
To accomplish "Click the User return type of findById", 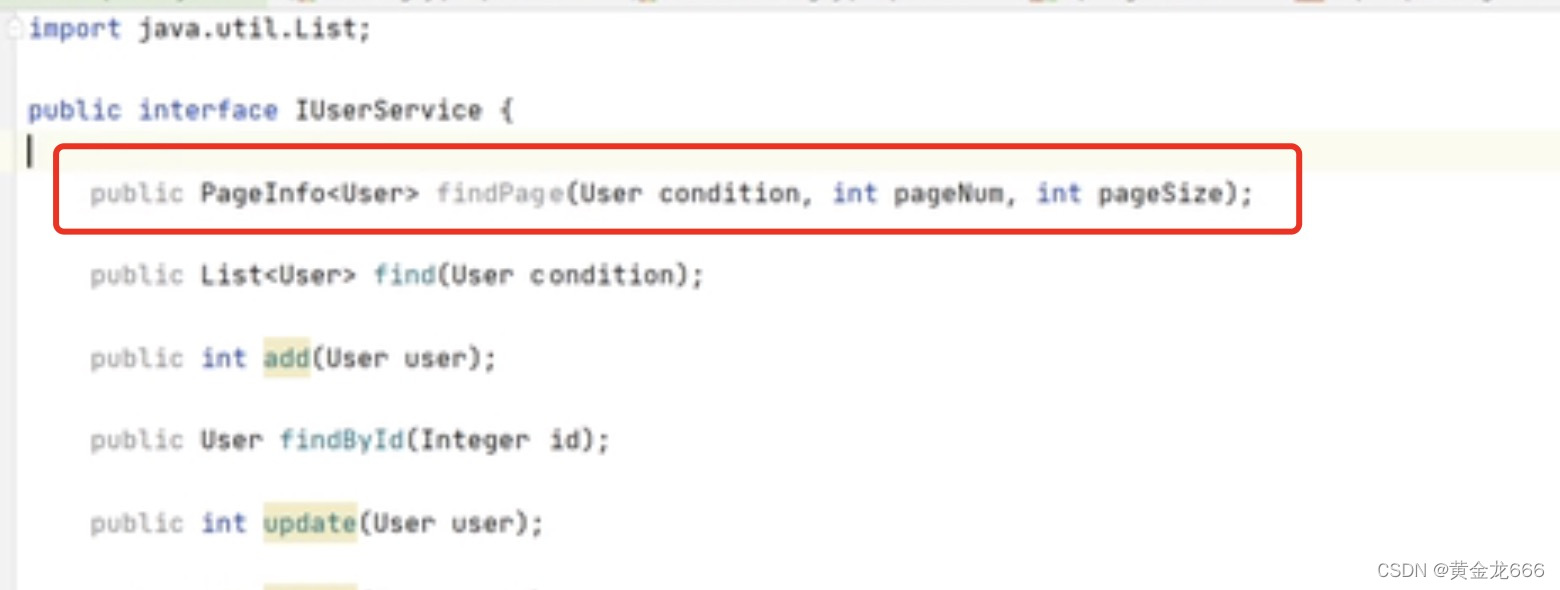I will (232, 440).
